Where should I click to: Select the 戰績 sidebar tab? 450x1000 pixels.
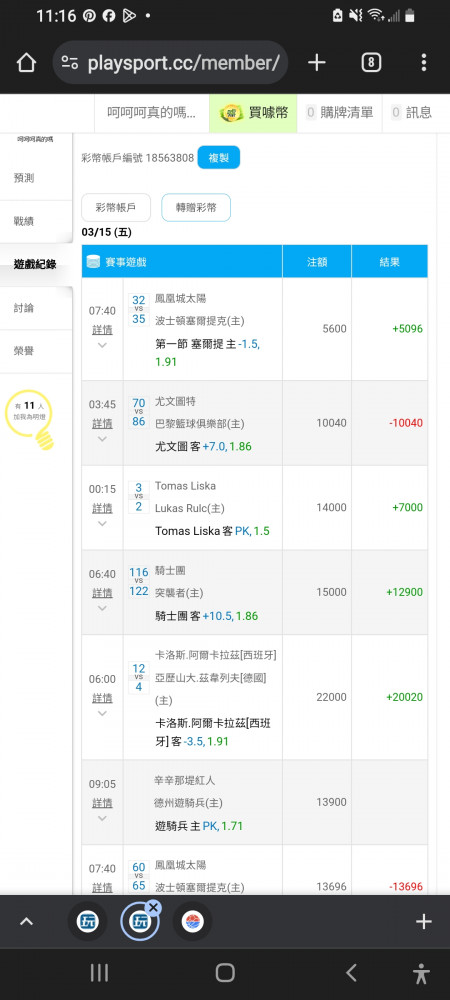tap(36, 221)
